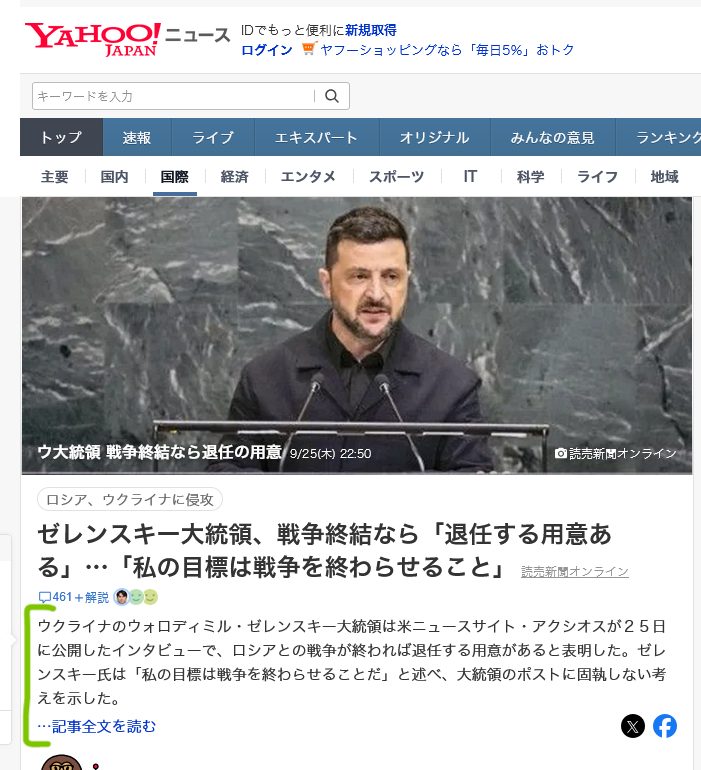Select the エキスパート tab
The height and width of the screenshot is (770, 701).
[x=316, y=137]
